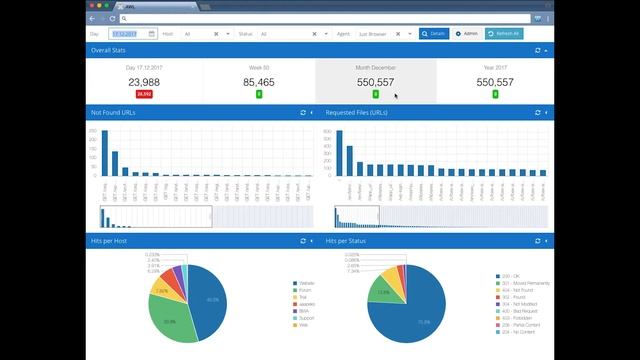Click the 403 - Forbidden legend color square
The image size is (640, 360).
(498, 318)
